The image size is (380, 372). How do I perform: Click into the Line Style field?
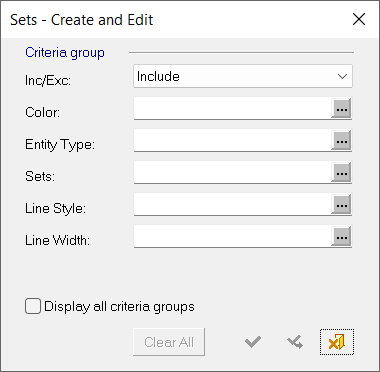232,204
